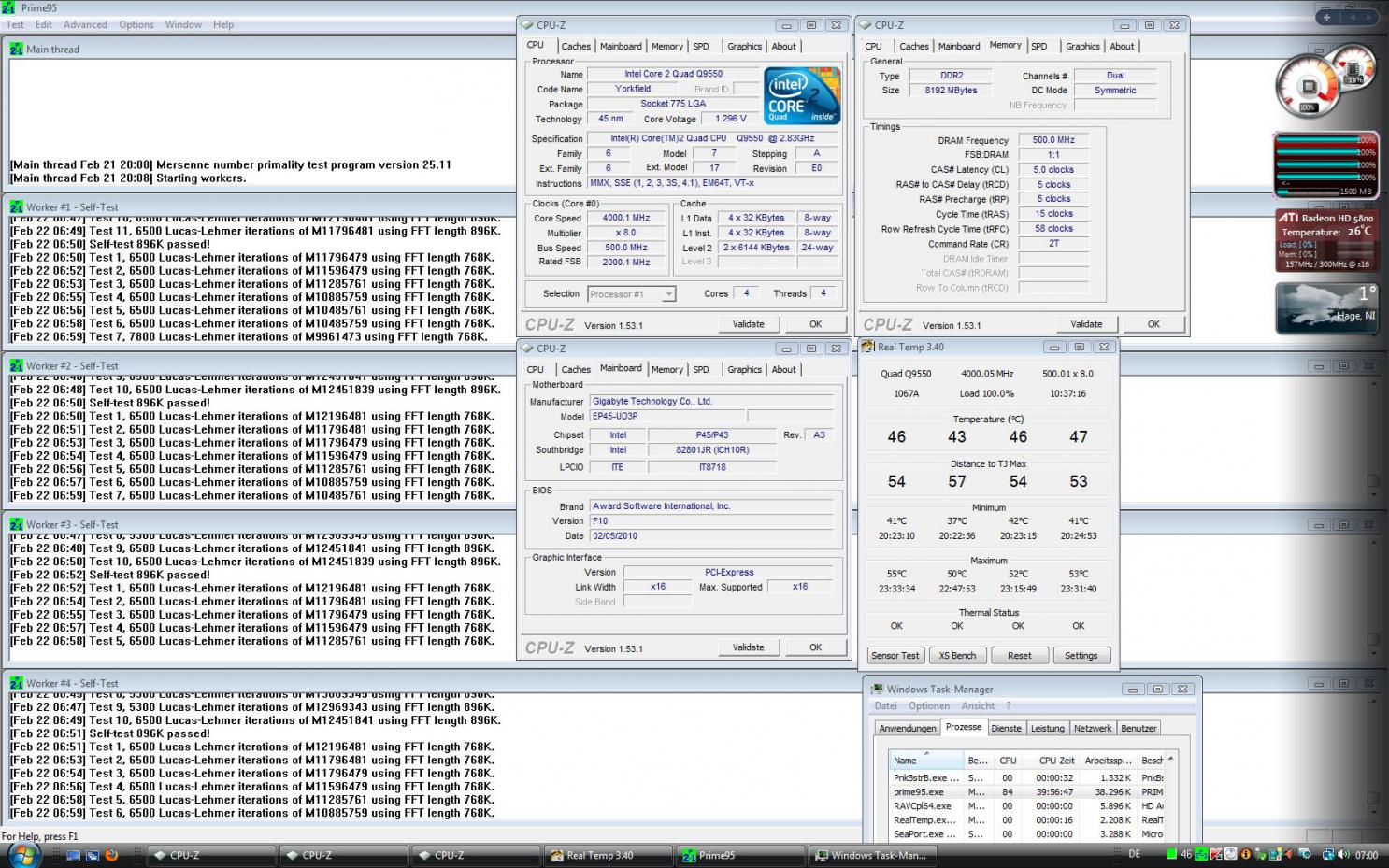Open Real Temp Settings
Viewport: 1389px width, 868px height.
click(1081, 656)
